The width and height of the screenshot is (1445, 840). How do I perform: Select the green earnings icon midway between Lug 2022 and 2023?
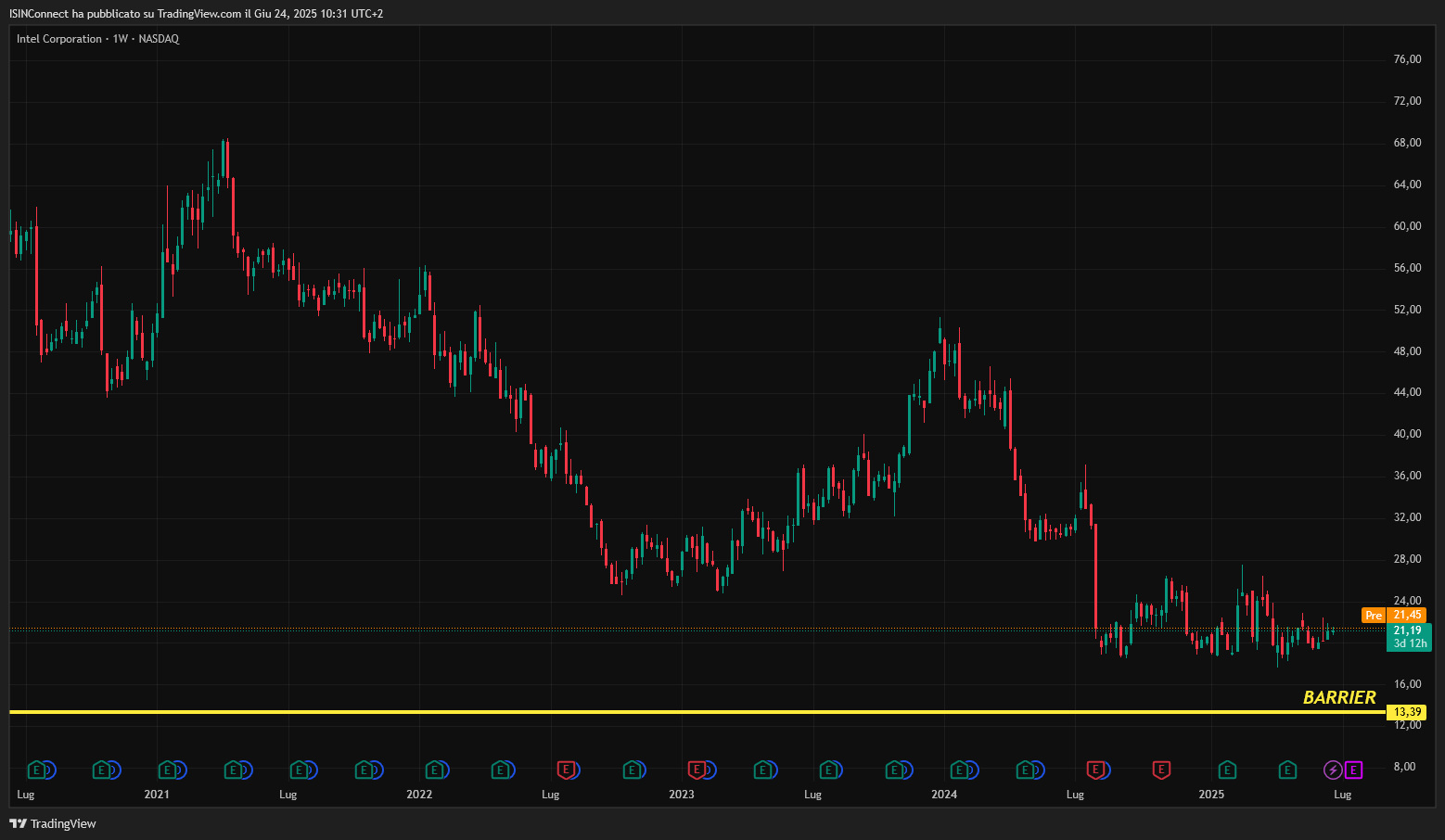[631, 770]
